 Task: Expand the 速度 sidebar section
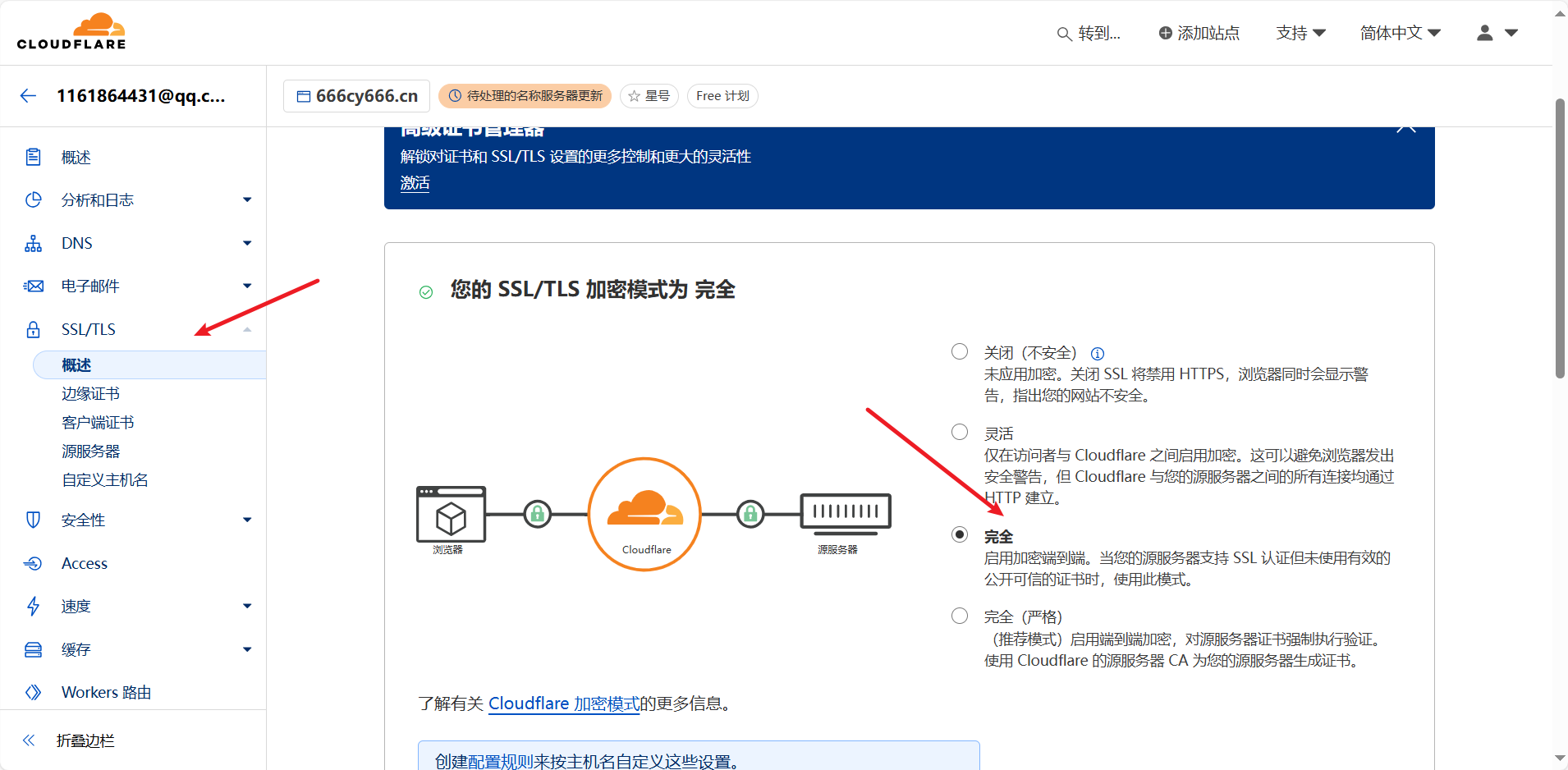coord(247,606)
